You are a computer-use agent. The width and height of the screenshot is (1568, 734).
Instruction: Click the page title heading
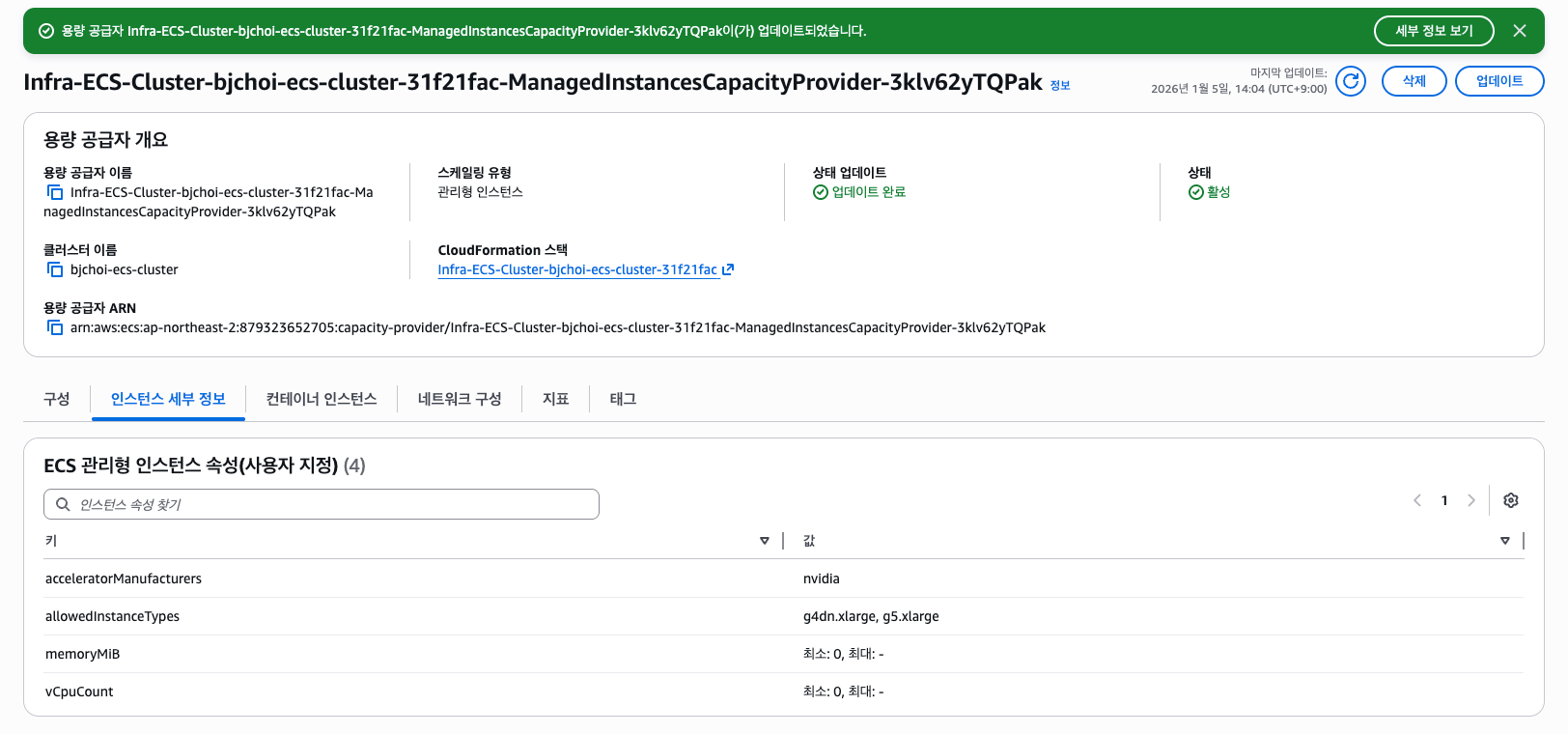[533, 82]
